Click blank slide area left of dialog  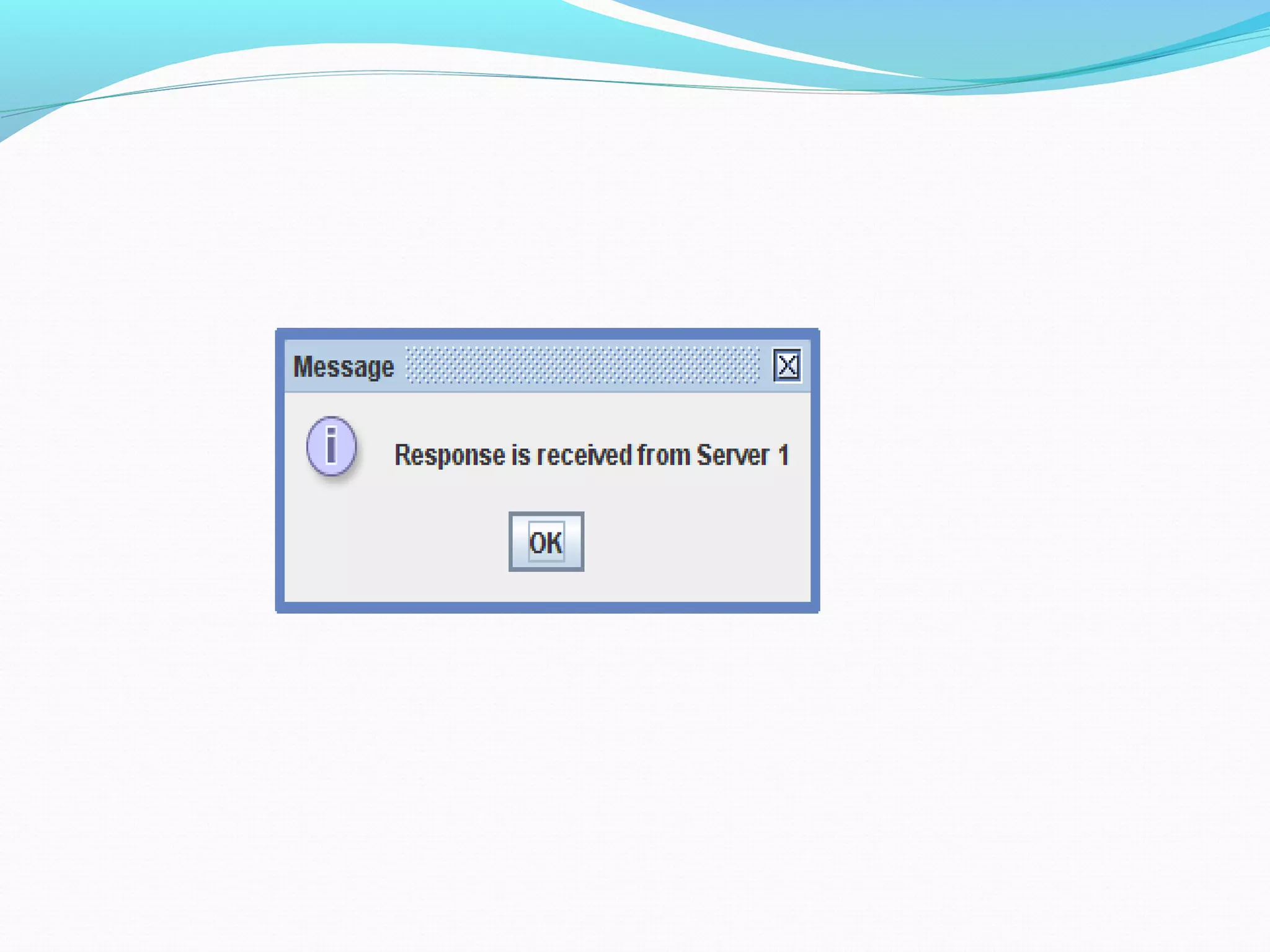[x=136, y=471]
